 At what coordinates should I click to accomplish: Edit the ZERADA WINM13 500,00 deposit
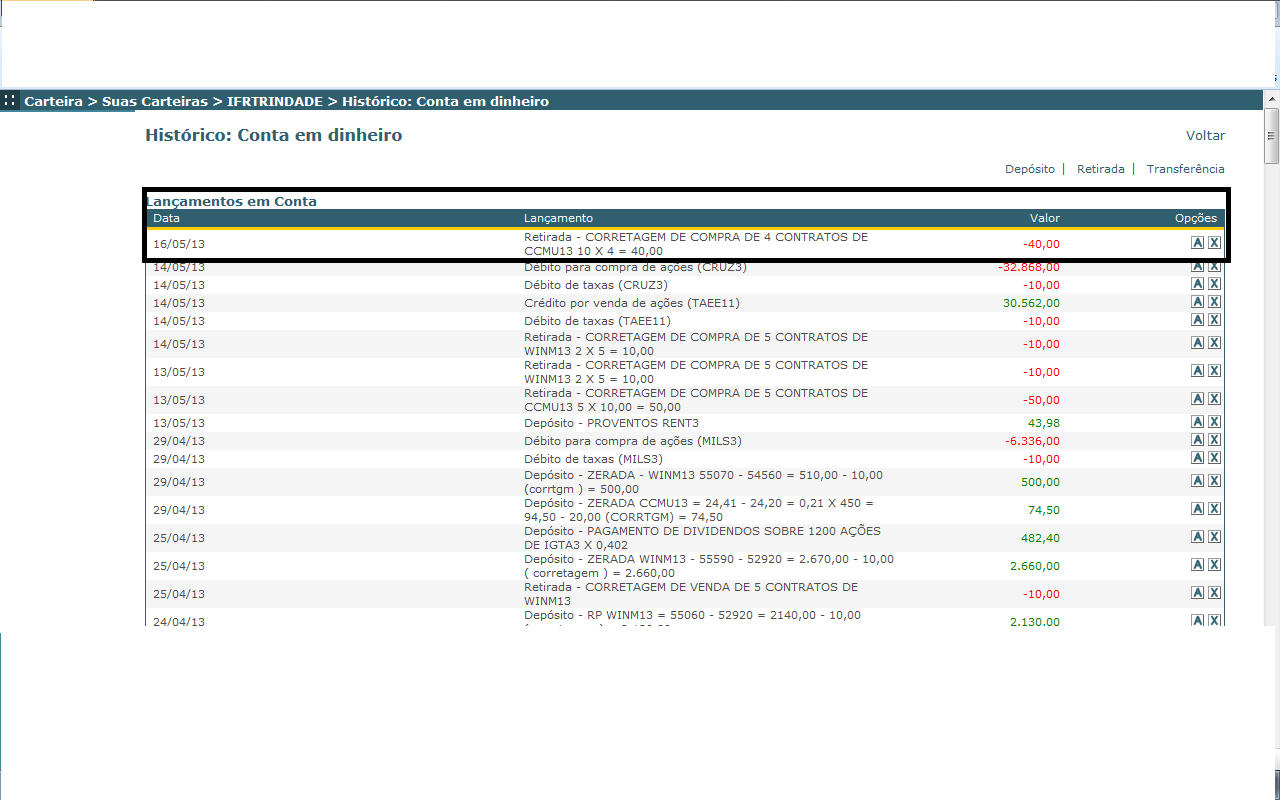tap(1197, 481)
